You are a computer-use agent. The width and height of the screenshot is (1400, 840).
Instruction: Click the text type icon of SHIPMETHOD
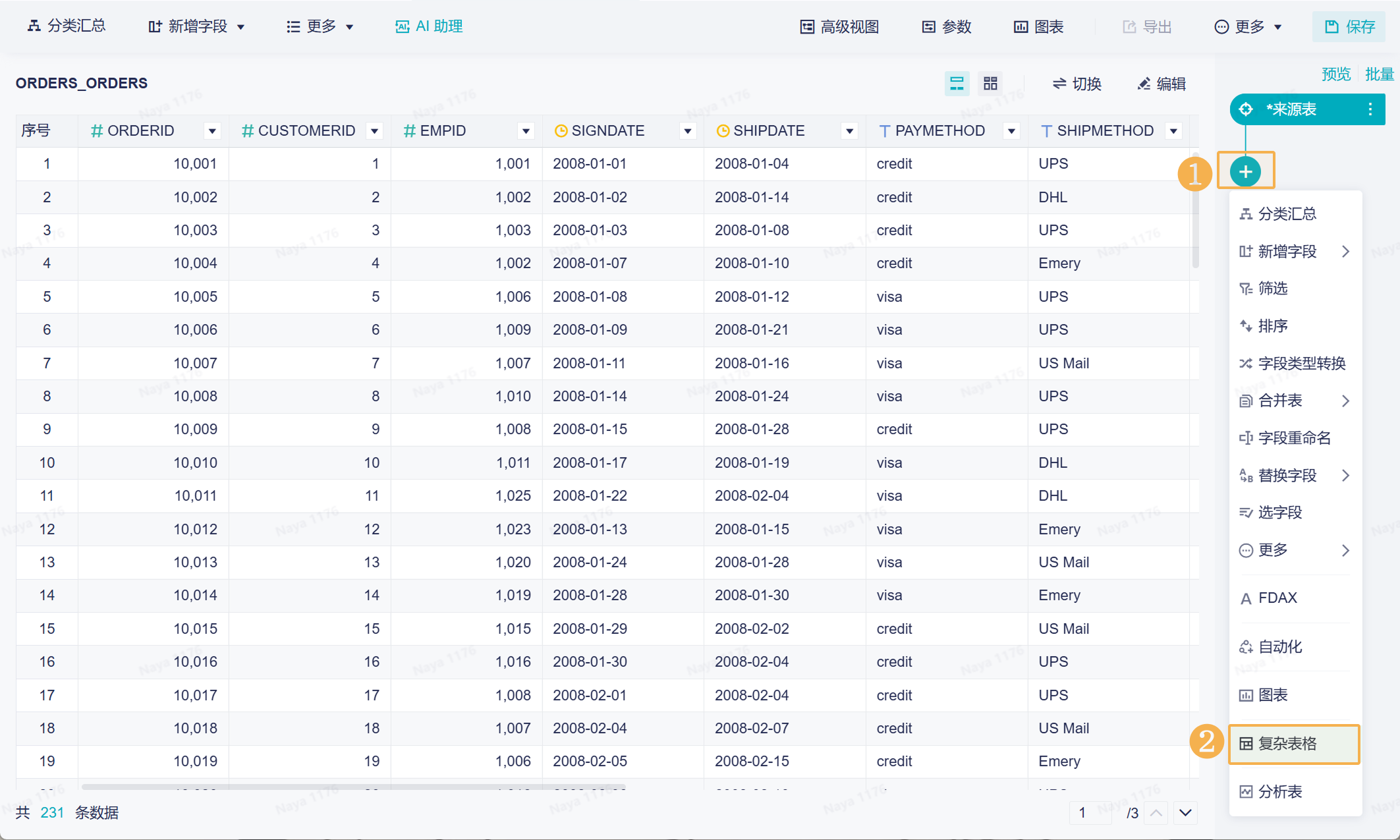1046,131
